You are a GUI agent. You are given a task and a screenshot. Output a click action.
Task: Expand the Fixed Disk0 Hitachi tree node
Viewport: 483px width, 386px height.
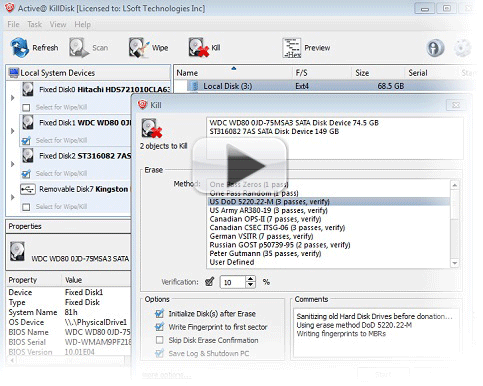pos(13,98)
